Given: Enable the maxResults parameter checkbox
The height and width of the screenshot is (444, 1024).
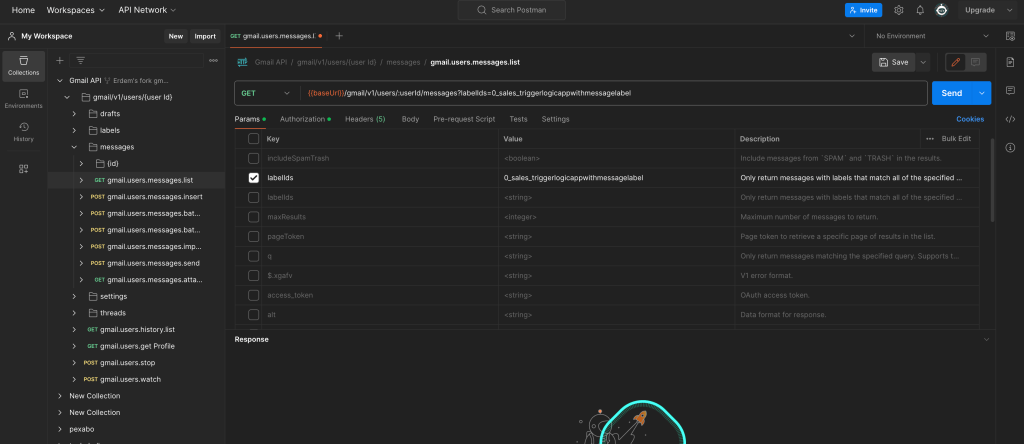Looking at the screenshot, I should tap(253, 217).
